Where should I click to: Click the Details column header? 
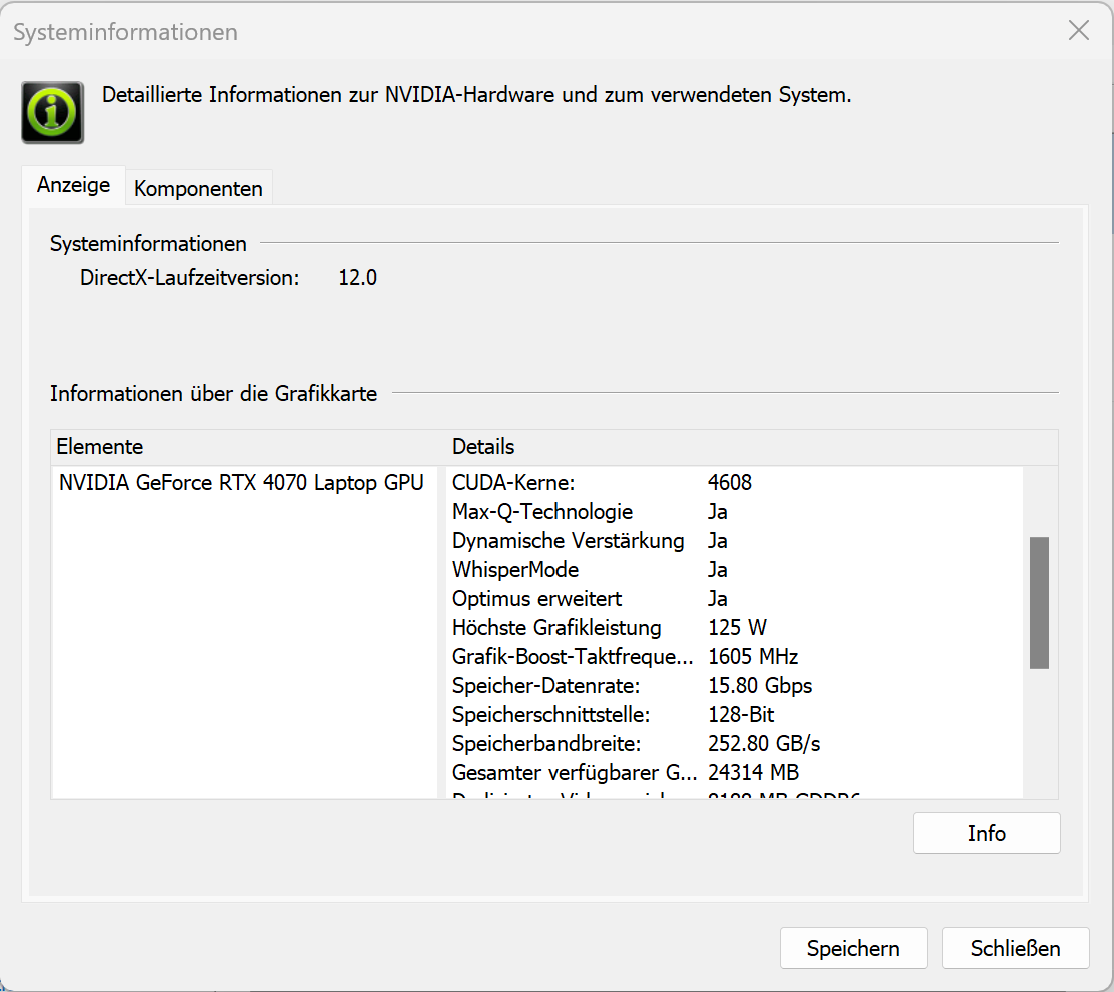click(483, 447)
